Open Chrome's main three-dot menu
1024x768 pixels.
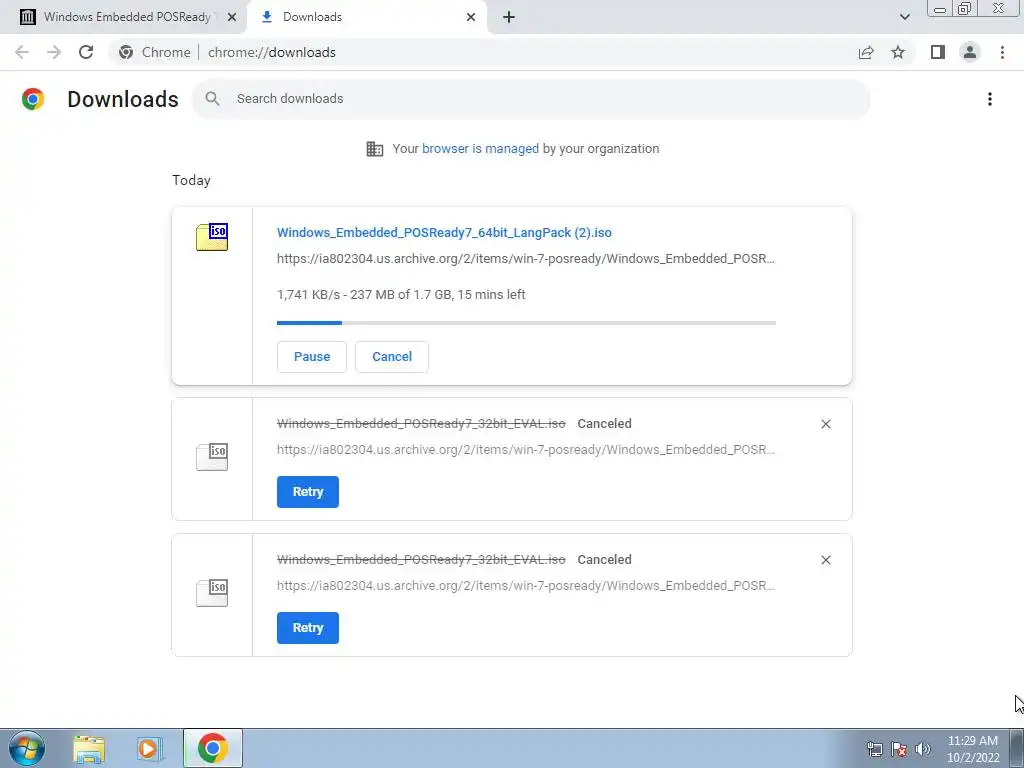(x=1002, y=52)
